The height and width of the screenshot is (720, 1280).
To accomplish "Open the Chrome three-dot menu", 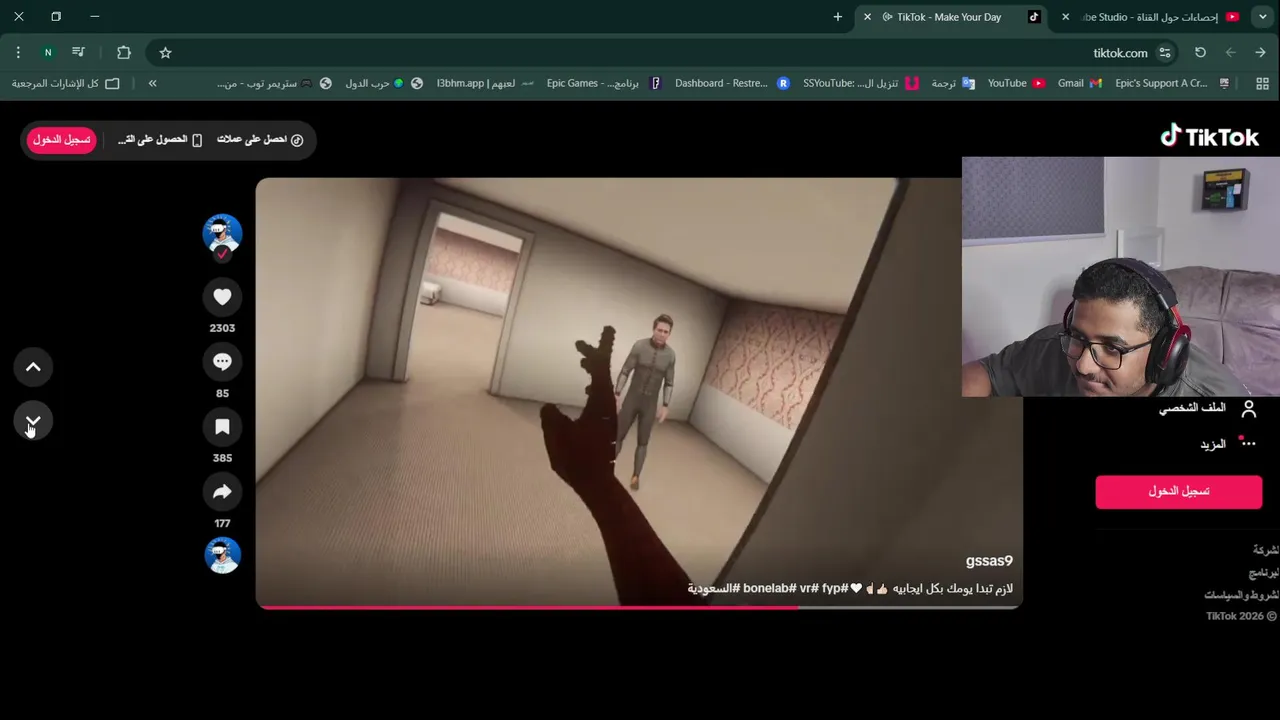I will (x=18, y=53).
